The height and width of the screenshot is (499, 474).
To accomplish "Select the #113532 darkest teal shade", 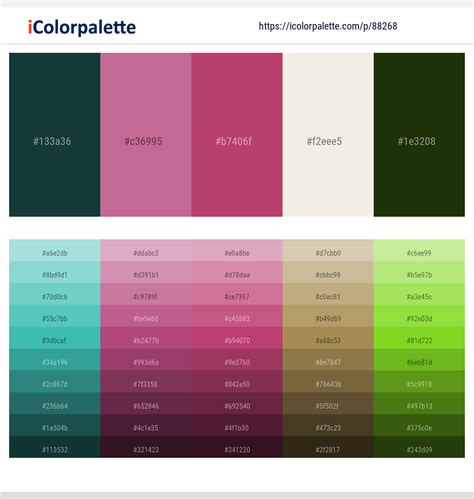I will pos(55,447).
